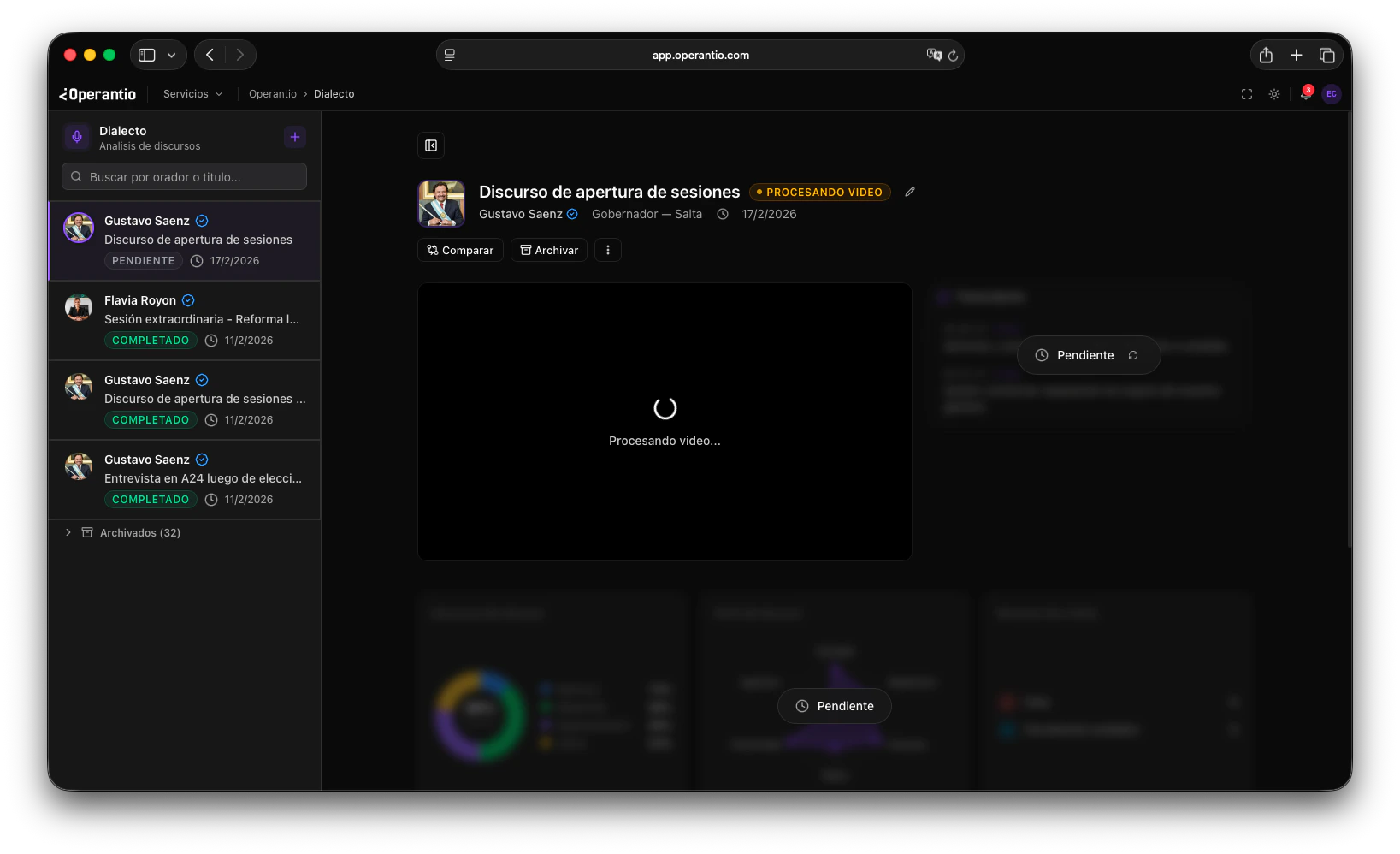Focus the speaker or title search field
Image resolution: width=1400 pixels, height=854 pixels.
(x=184, y=177)
